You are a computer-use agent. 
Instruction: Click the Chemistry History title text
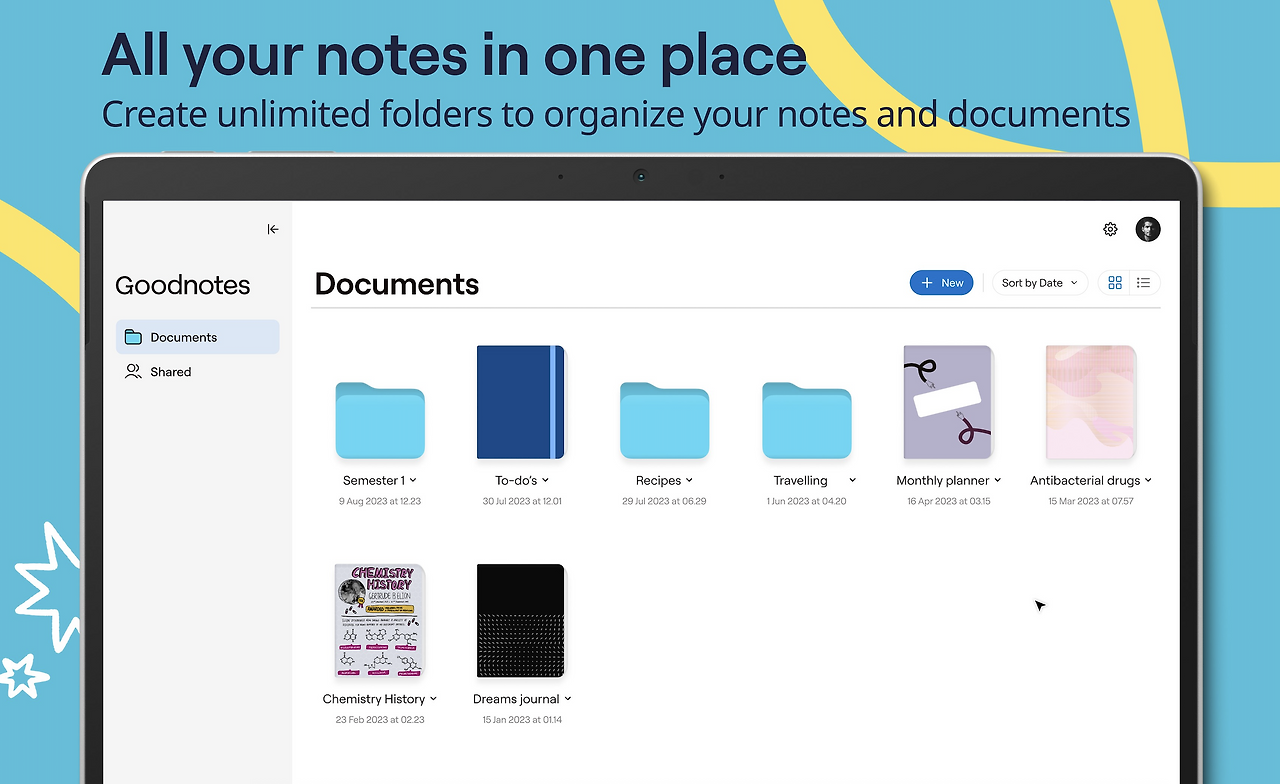[x=374, y=699]
